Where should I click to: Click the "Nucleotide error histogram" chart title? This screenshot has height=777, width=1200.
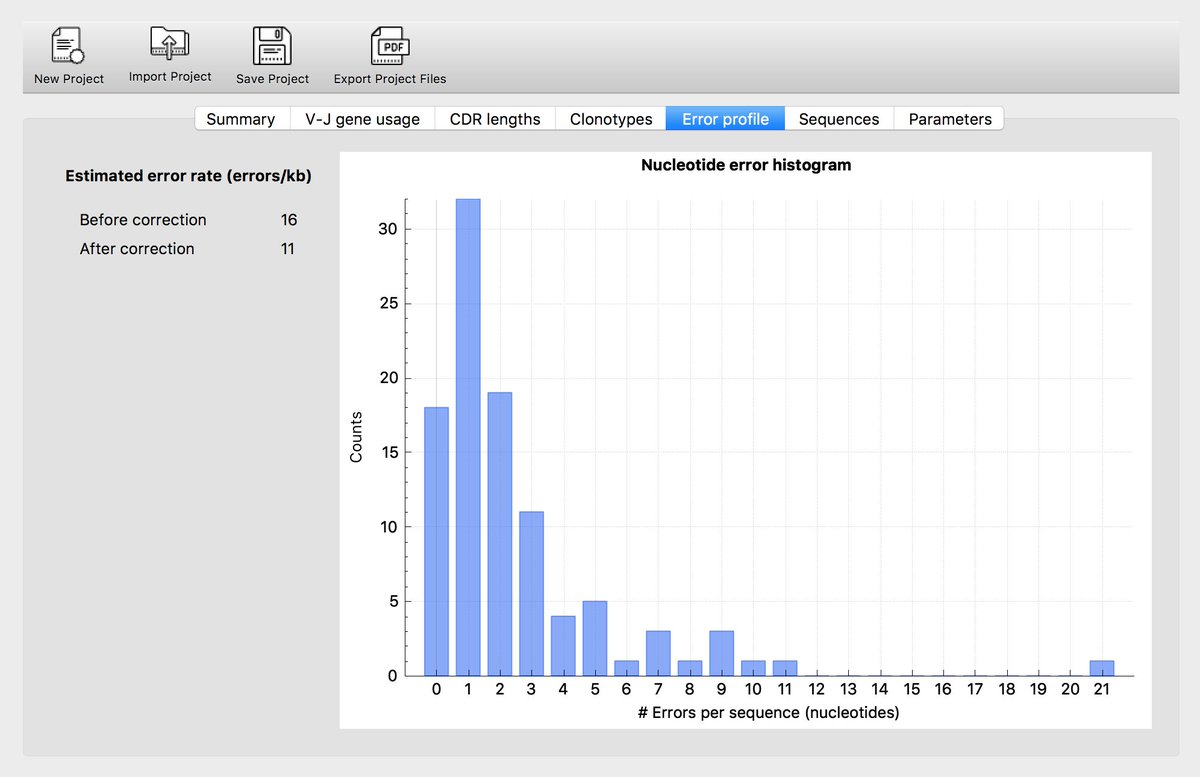pyautogui.click(x=746, y=165)
